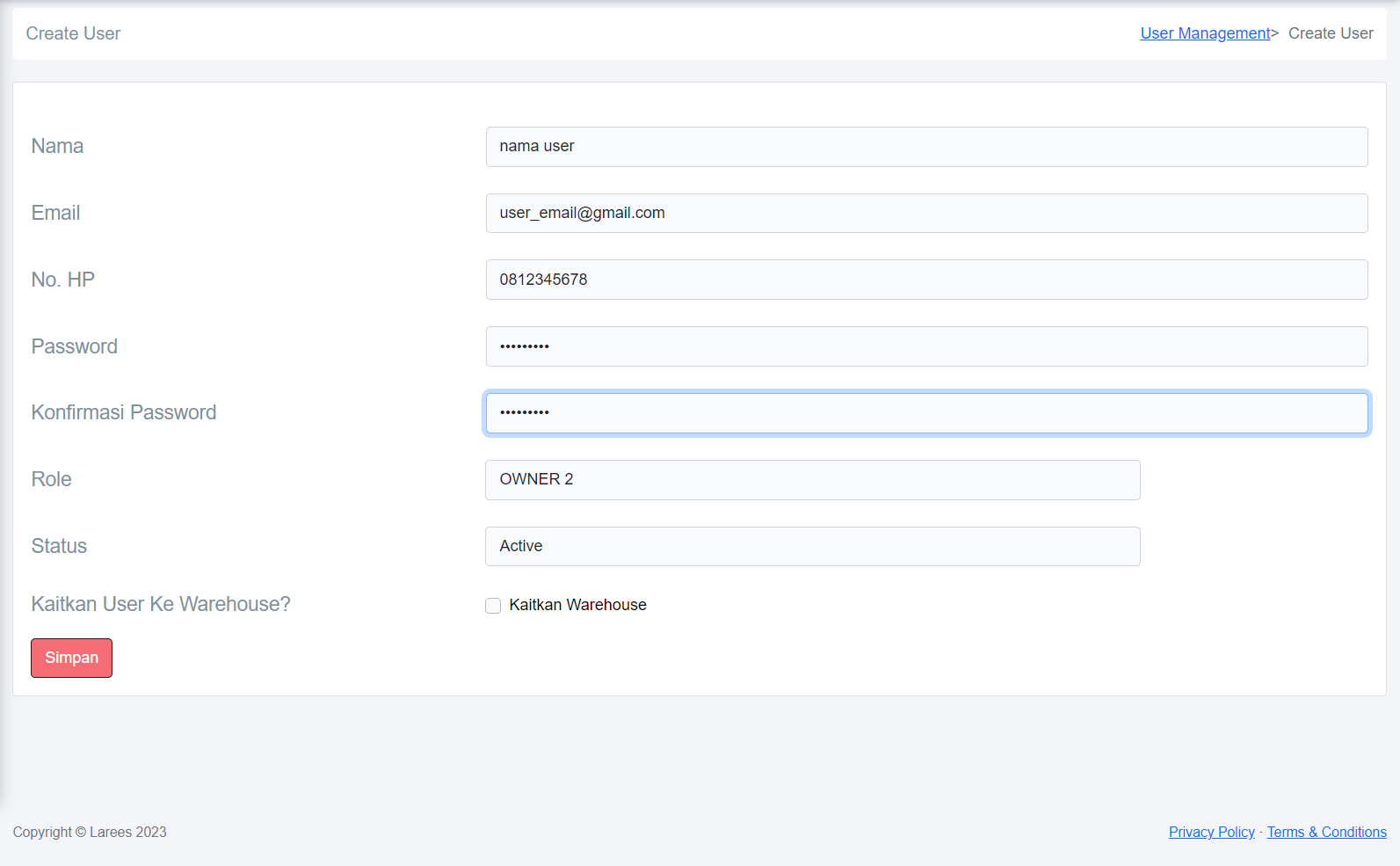Open the Terms & Conditions link

(1326, 832)
